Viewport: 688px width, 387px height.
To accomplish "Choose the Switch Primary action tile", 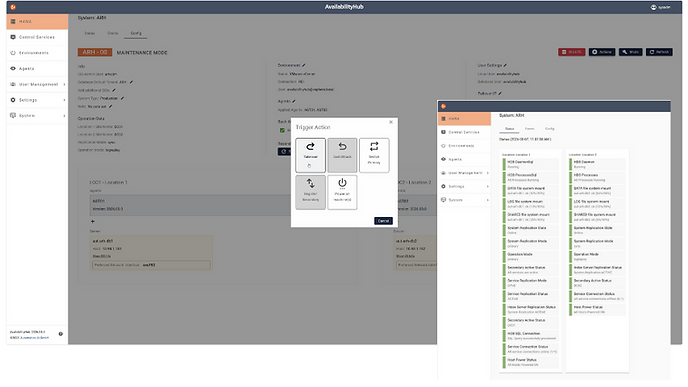I will 374,155.
